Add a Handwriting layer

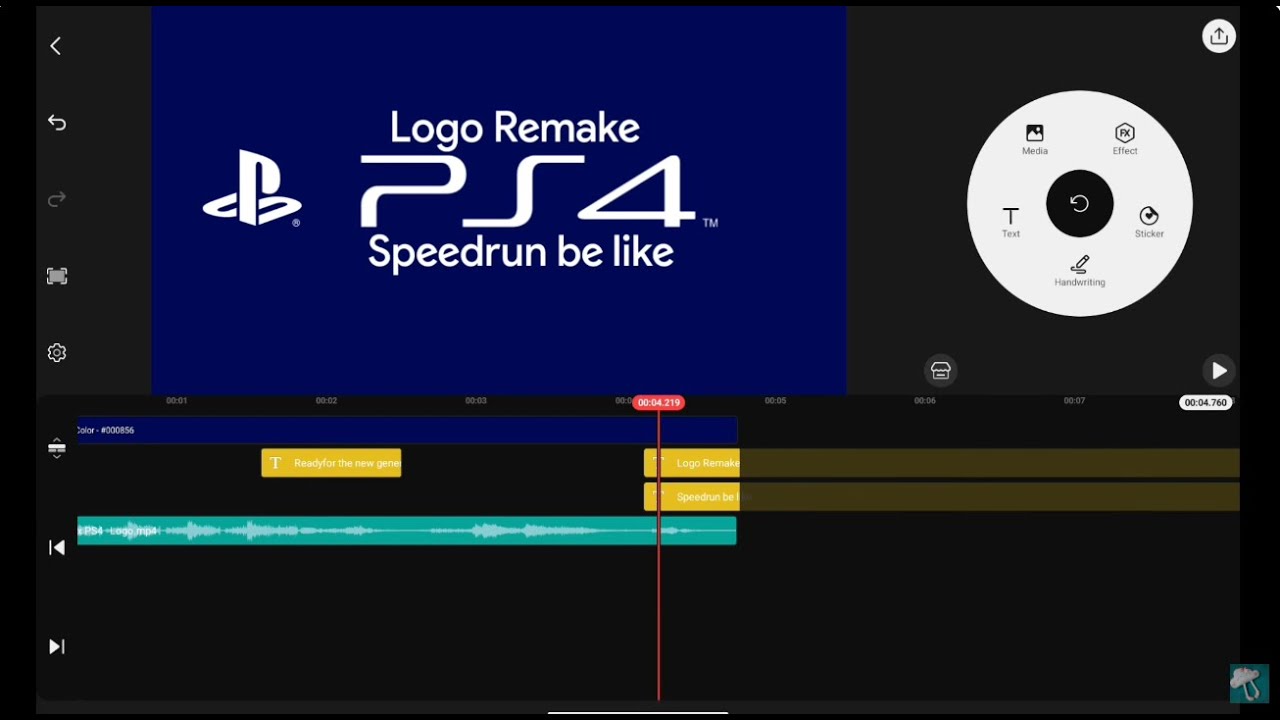pyautogui.click(x=1080, y=271)
